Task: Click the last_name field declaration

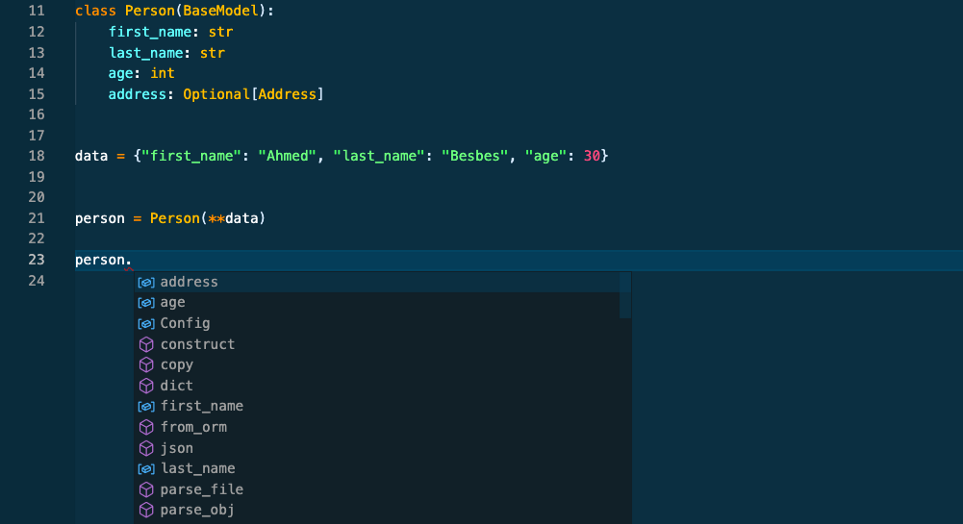Action: [x=146, y=53]
